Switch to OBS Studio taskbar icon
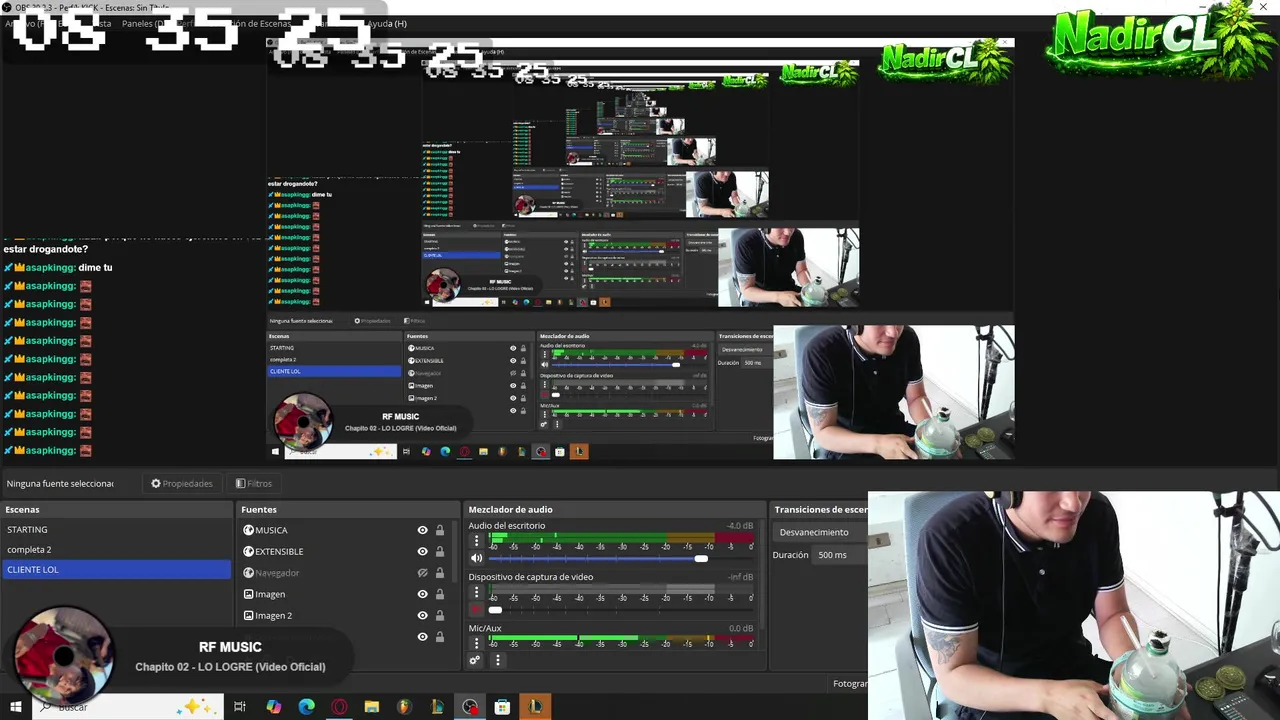This screenshot has width=1280, height=720. tap(470, 707)
